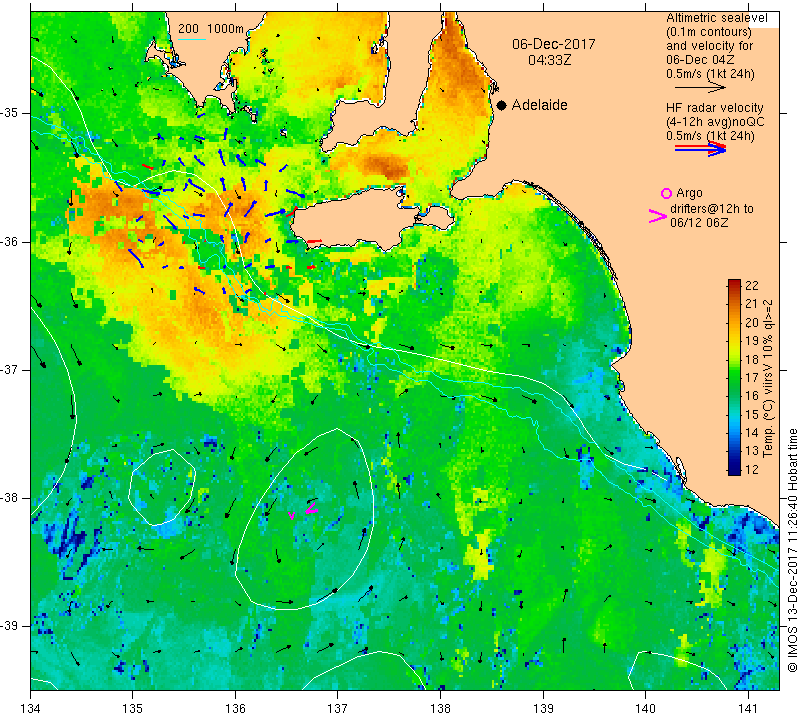
Task: Click the 06-Dec-2017 date label
Action: [554, 44]
